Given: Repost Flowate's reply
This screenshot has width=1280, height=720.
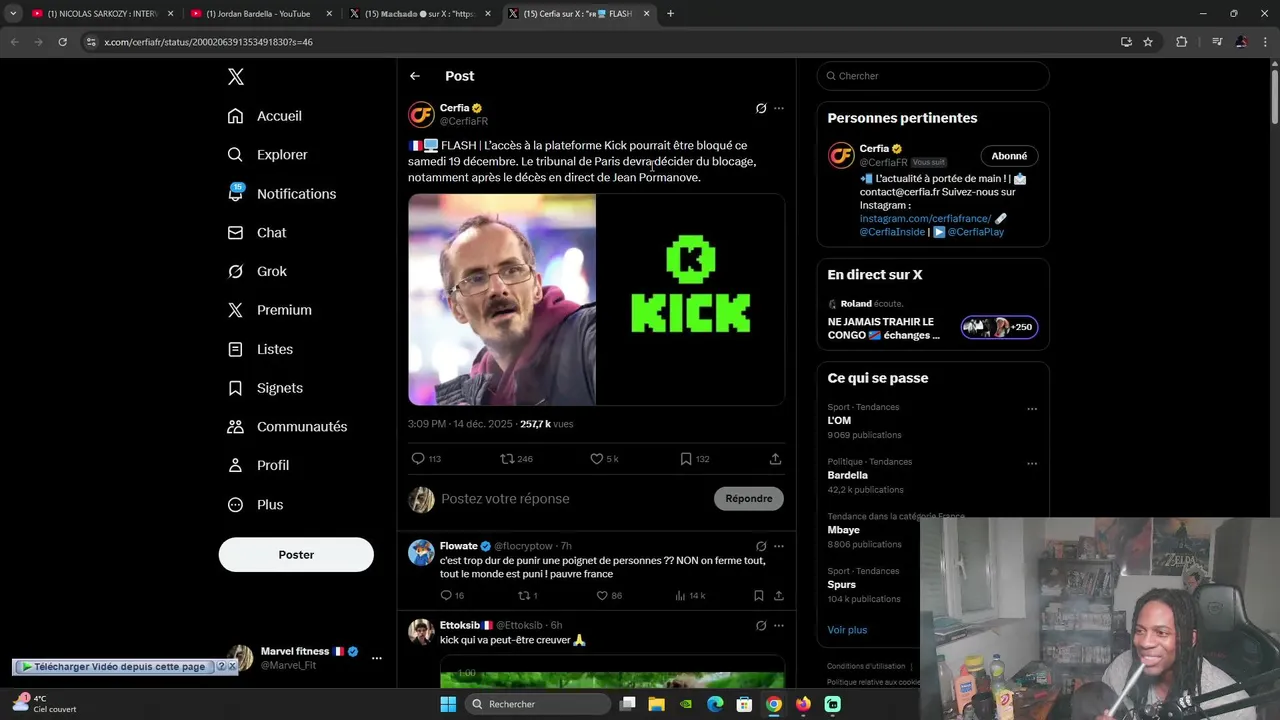Looking at the screenshot, I should 527,596.
